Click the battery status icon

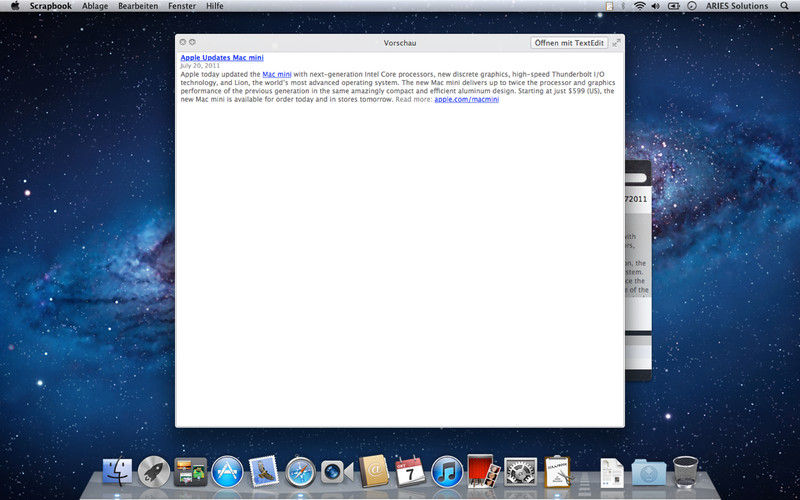tap(673, 6)
